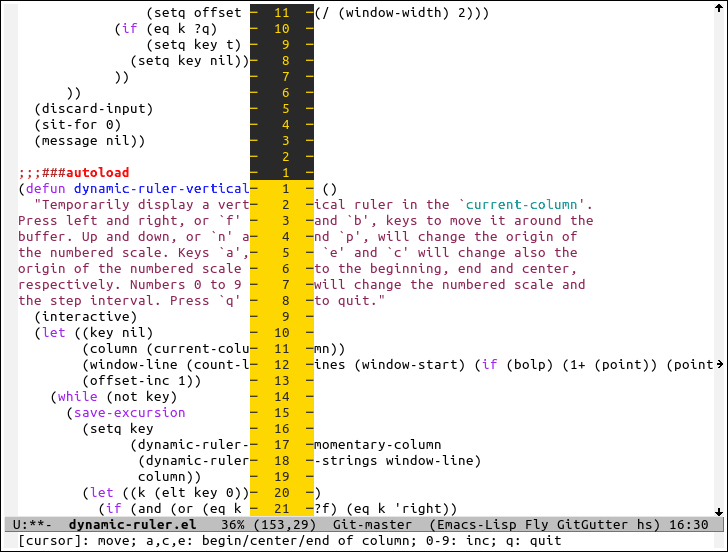Screen dimensions: 728x552
Task: Click the (interactive) form
Action: pos(85,317)
